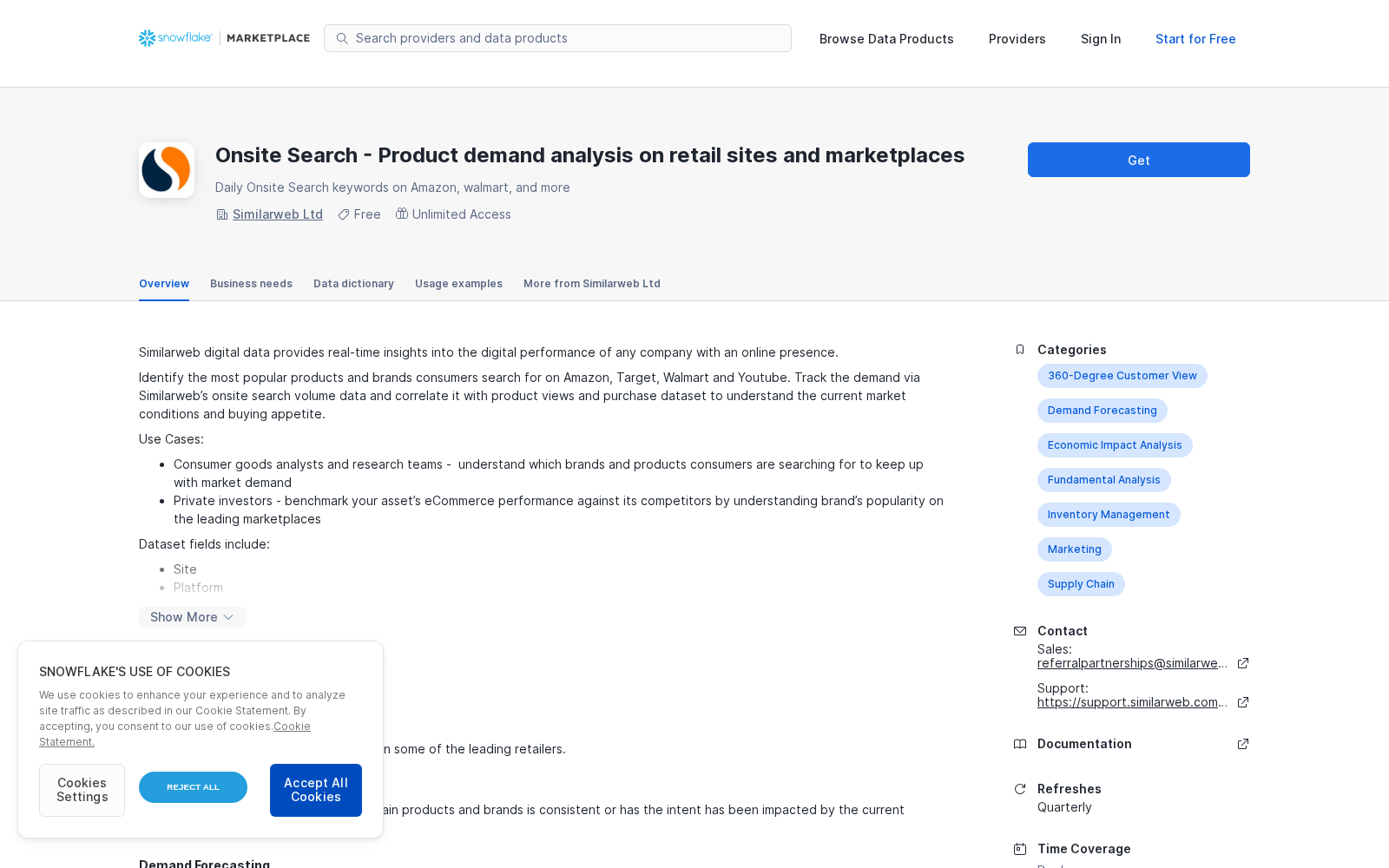Click the support.similarweb.com link
The image size is (1389, 868).
point(1132,702)
